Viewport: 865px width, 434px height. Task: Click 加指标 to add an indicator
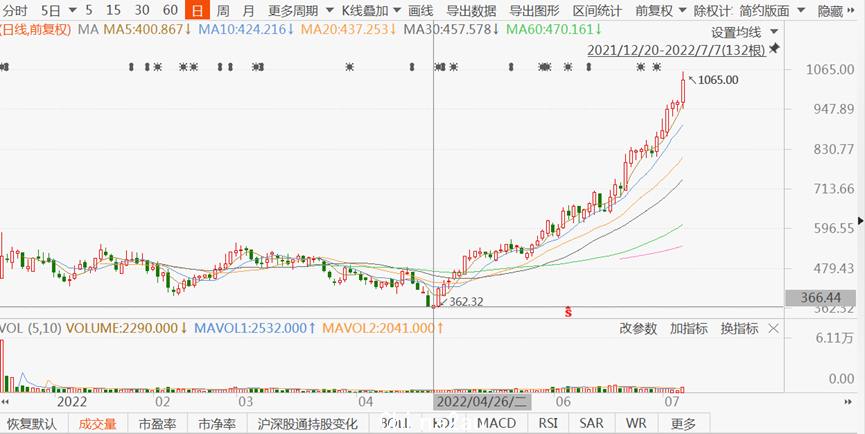(x=689, y=329)
